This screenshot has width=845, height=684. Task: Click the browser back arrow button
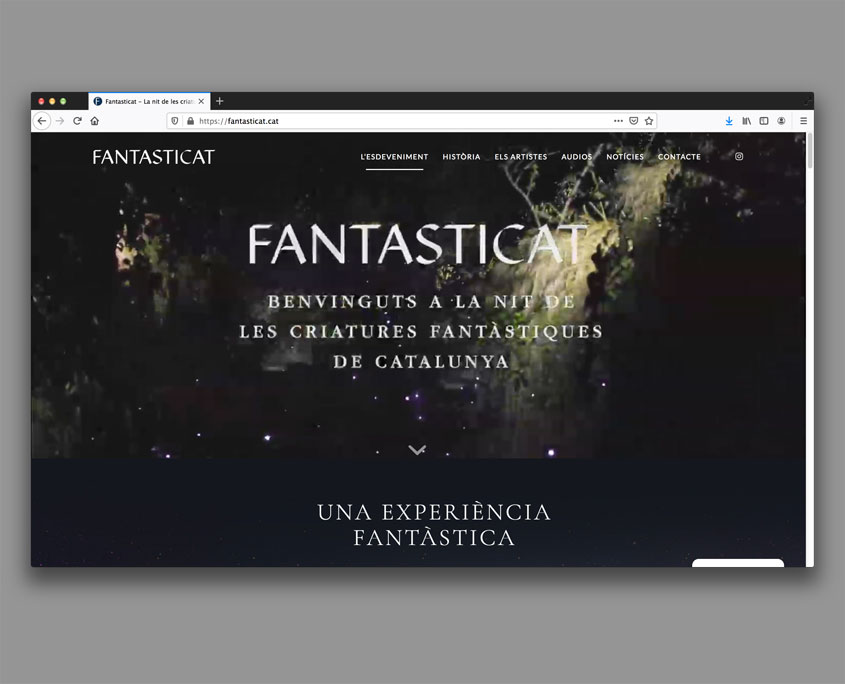[42, 121]
